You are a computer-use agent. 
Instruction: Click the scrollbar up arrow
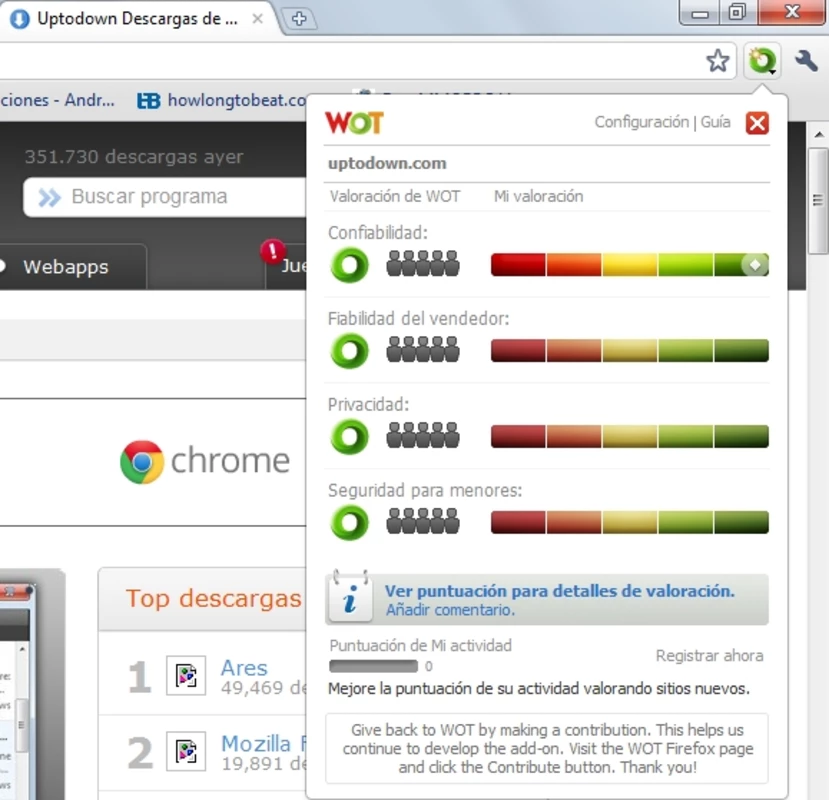818,135
